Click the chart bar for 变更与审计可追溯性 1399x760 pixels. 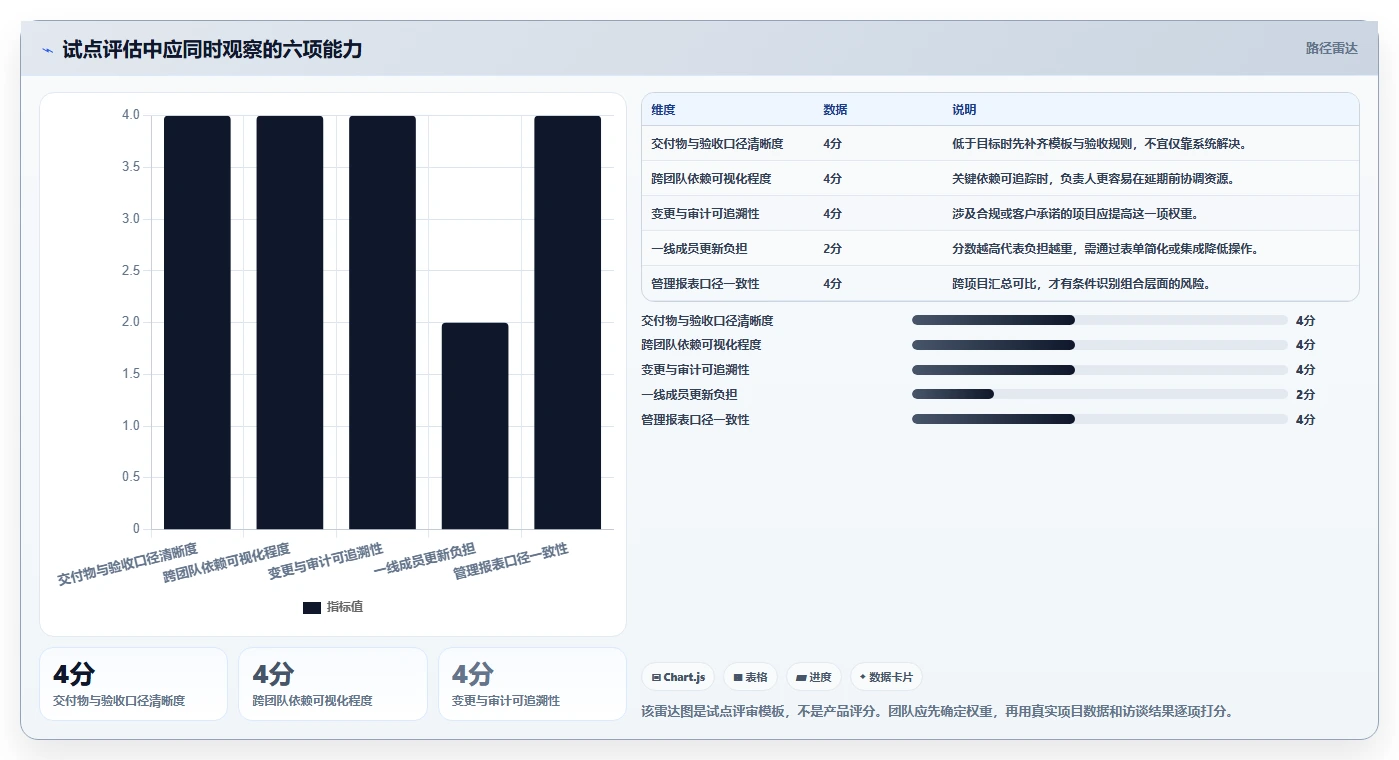382,322
